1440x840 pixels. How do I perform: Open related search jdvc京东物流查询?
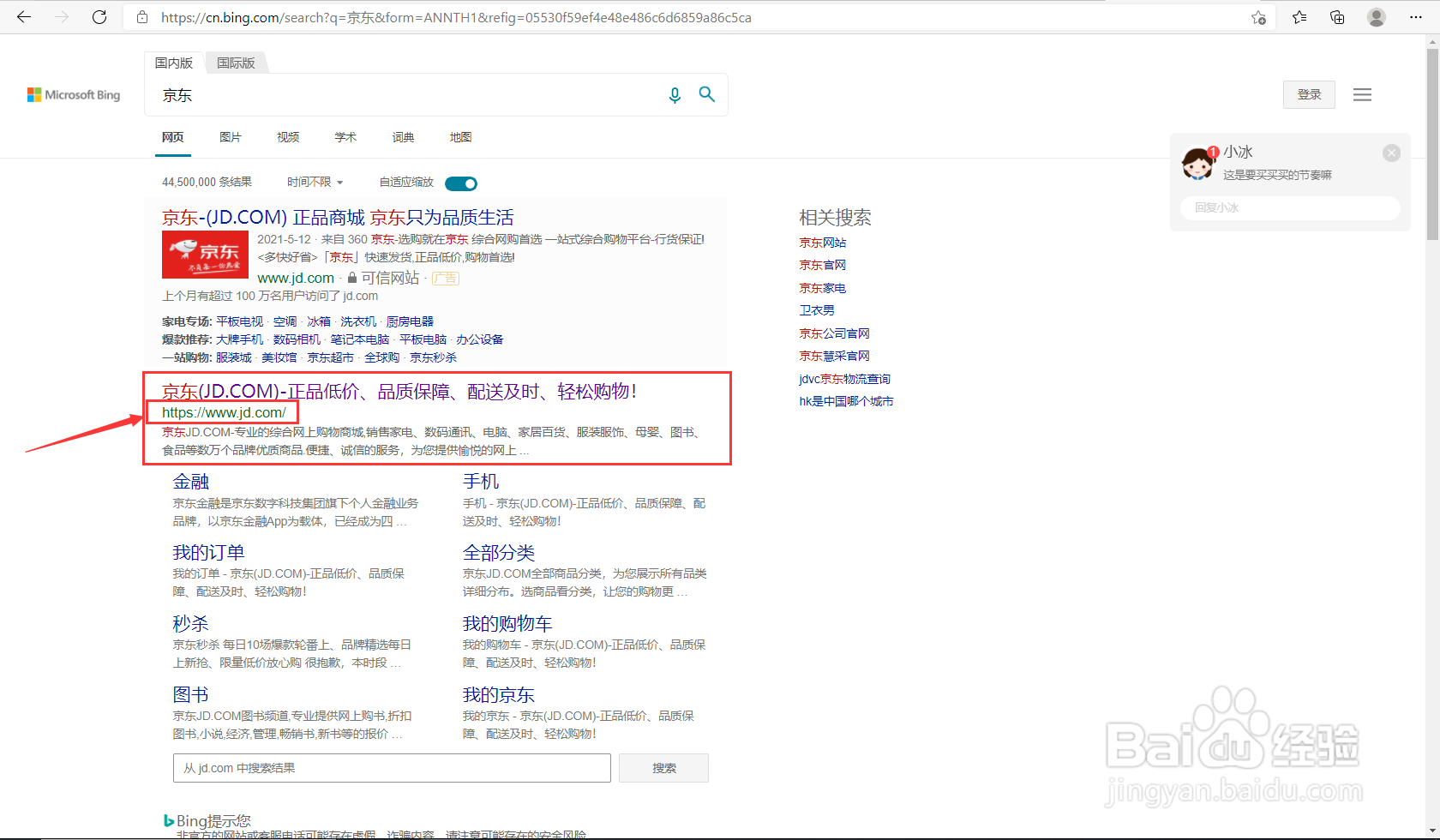pyautogui.click(x=845, y=379)
